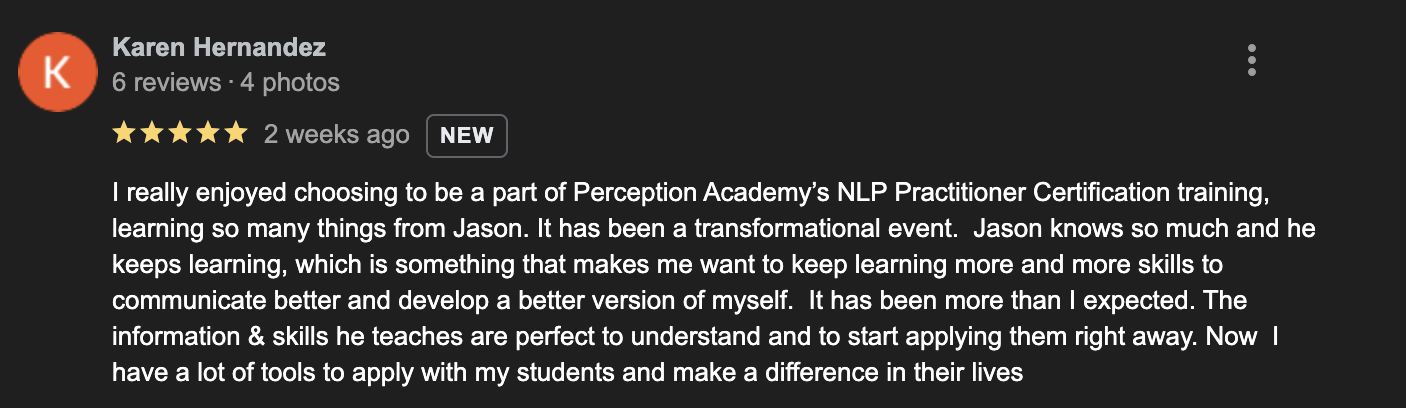Click the third rating star

[179, 134]
